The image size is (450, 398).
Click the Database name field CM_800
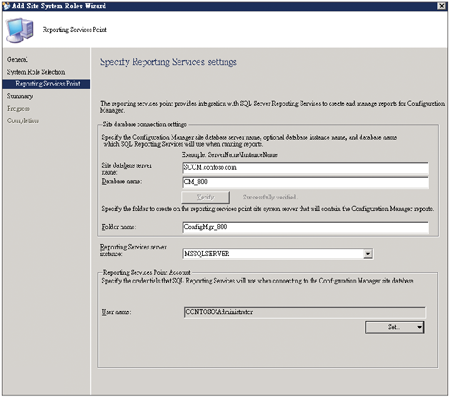click(x=305, y=182)
